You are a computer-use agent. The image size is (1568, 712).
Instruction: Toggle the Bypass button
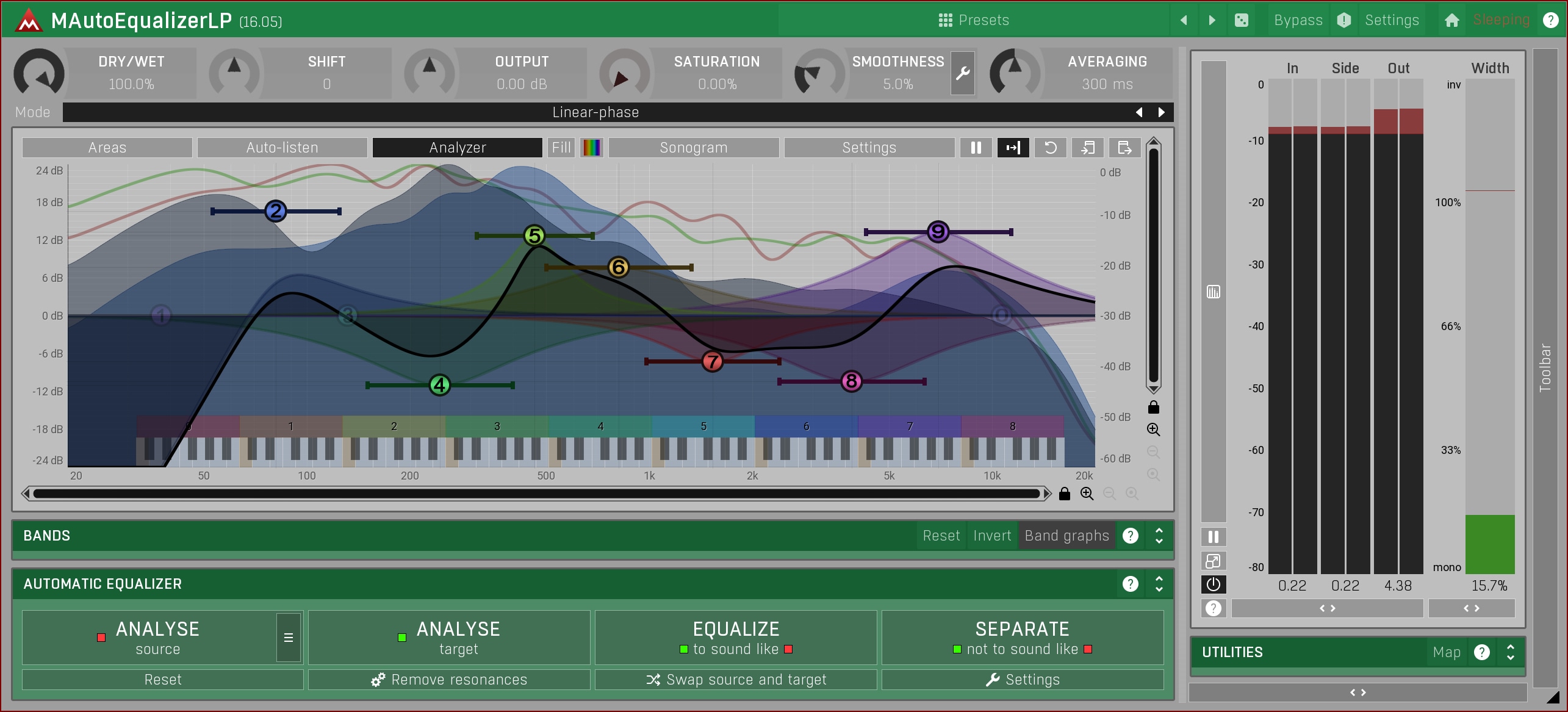click(x=1298, y=20)
